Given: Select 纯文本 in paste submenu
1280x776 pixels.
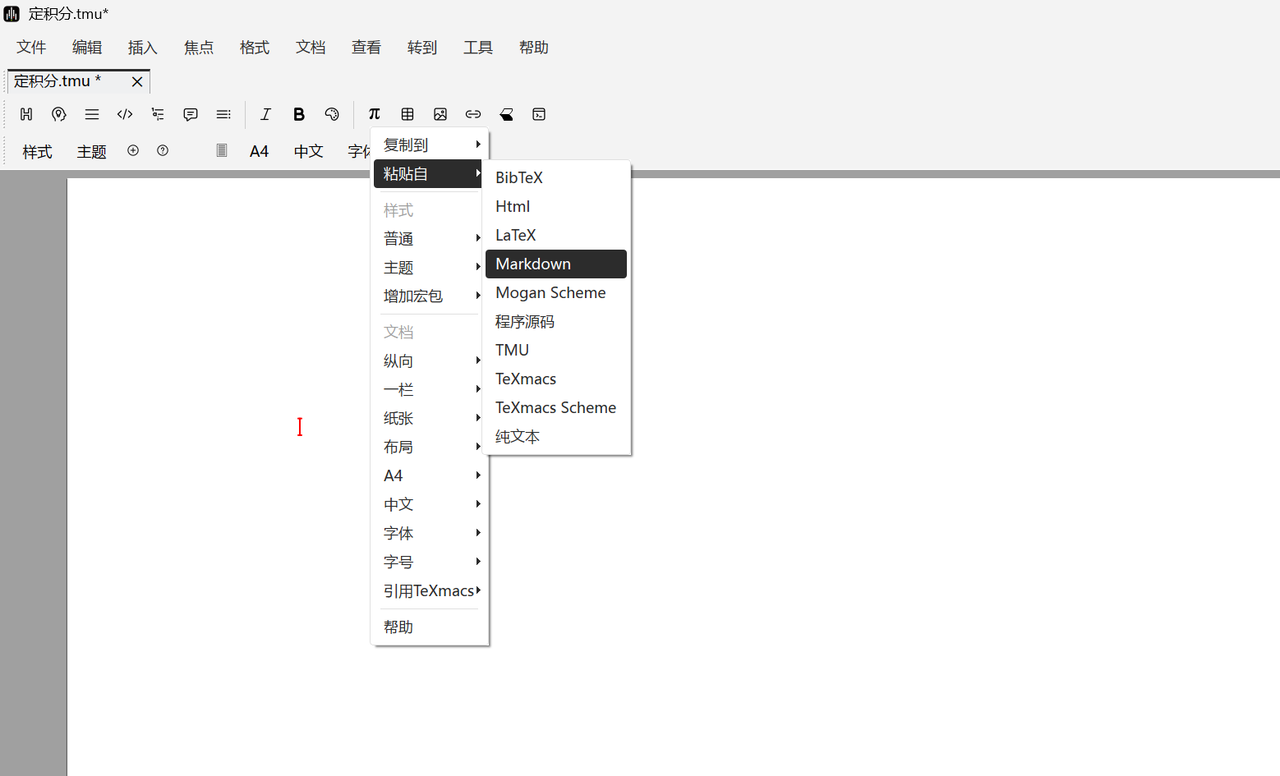Looking at the screenshot, I should 518,437.
